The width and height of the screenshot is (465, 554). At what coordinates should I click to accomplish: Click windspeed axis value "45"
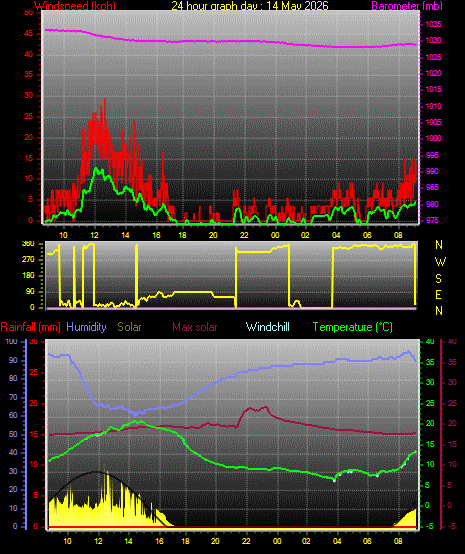tap(29, 34)
